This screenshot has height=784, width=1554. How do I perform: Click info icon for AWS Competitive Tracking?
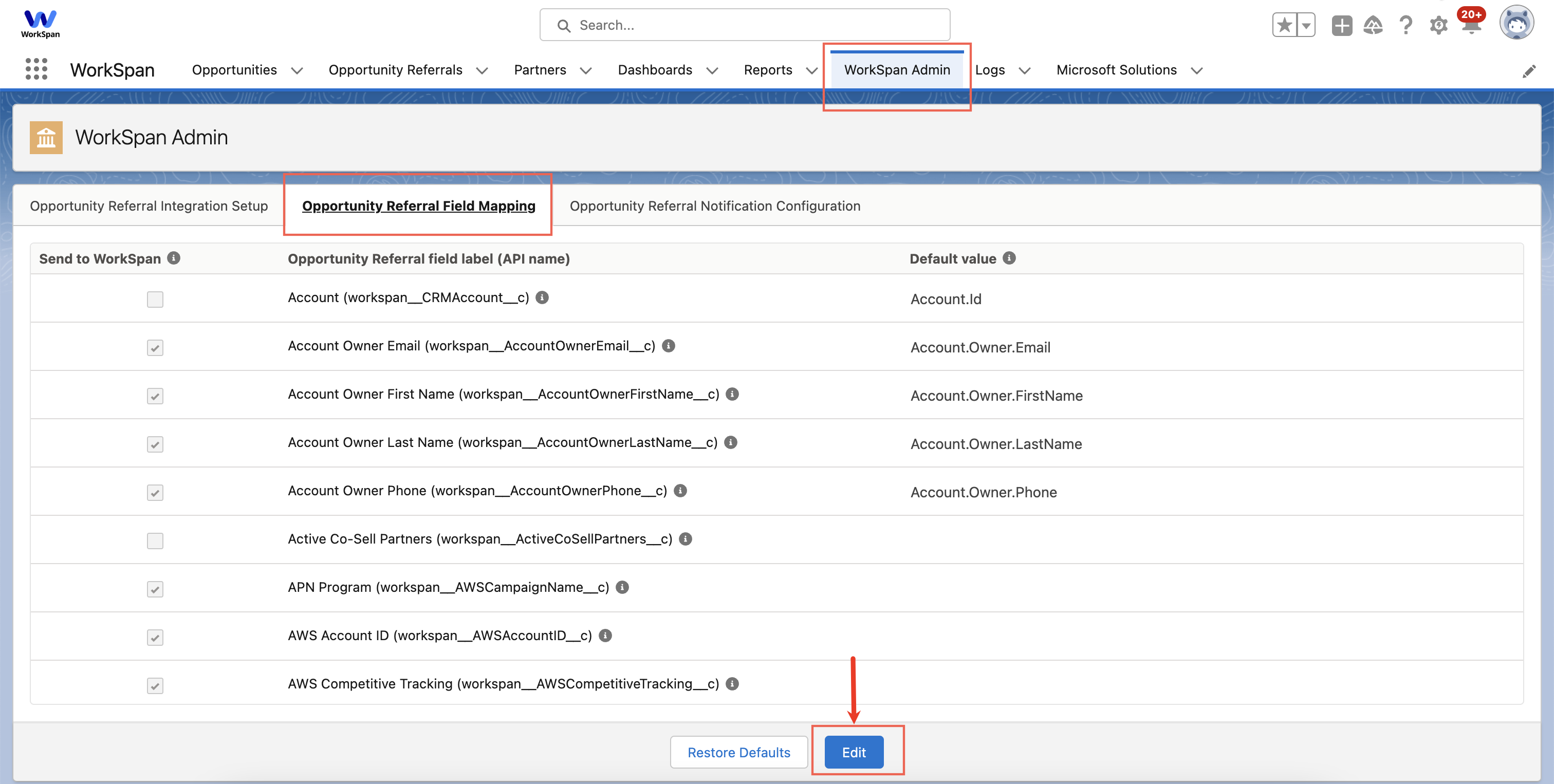click(x=732, y=683)
